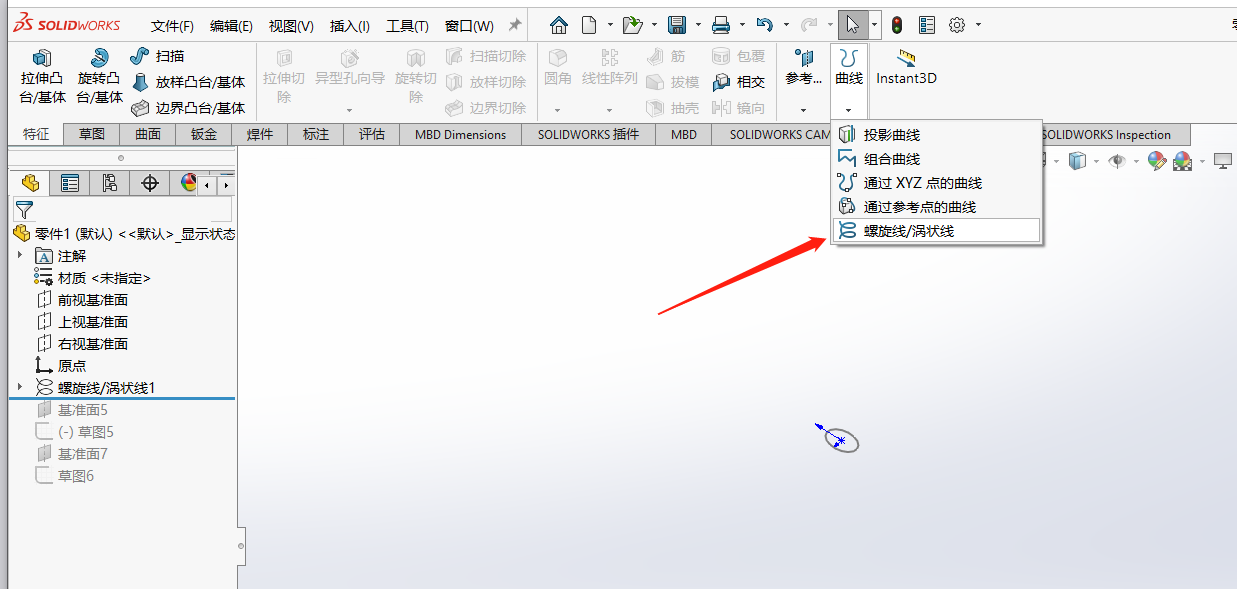This screenshot has height=589, width=1237.
Task: Switch to the 评估 (Evaluate) tab
Action: click(372, 135)
